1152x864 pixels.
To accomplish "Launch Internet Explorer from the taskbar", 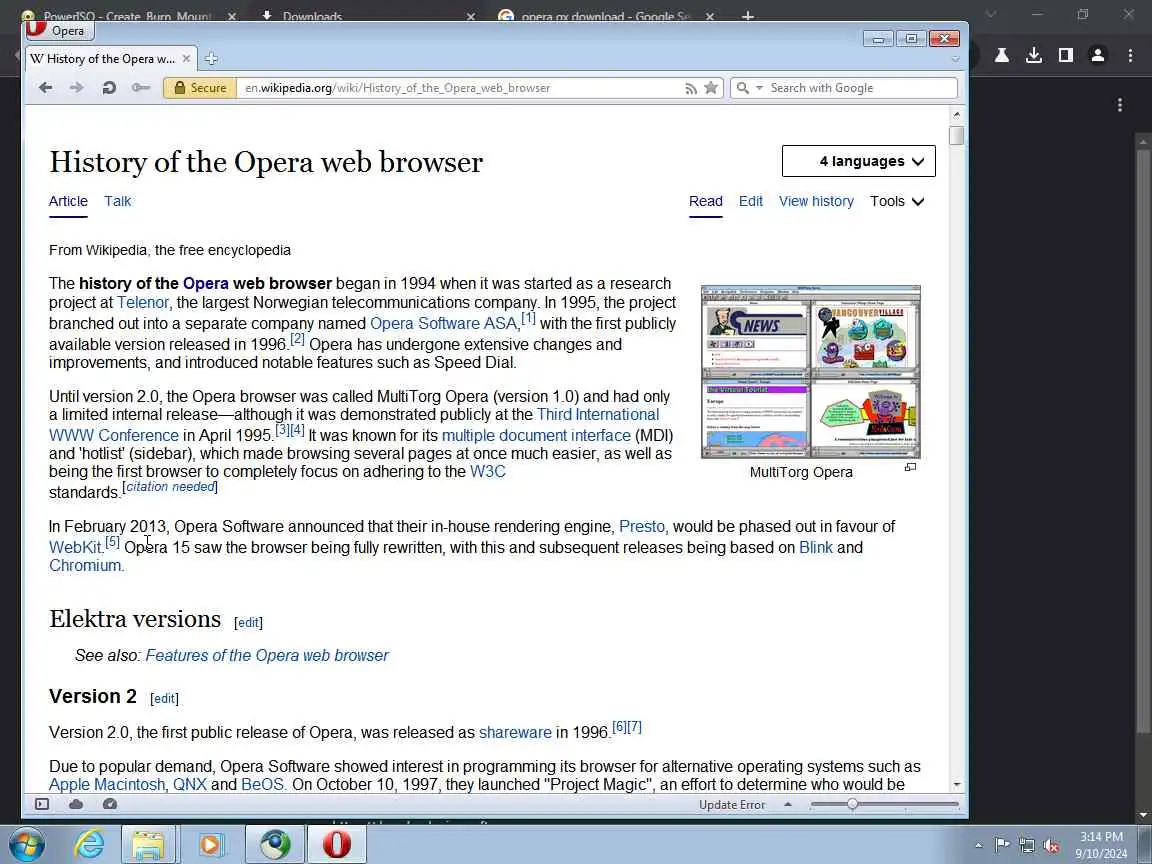I will (89, 844).
